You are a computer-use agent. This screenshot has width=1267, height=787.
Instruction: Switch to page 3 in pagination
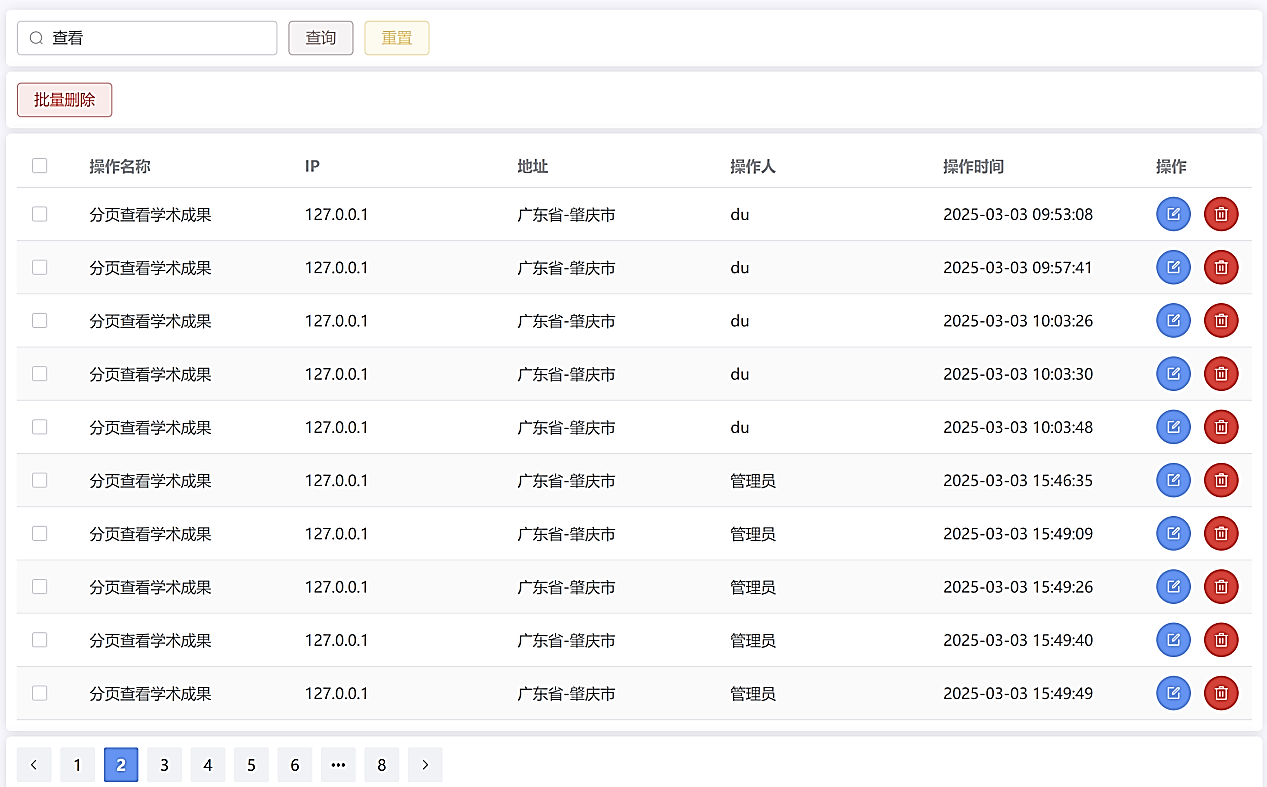164,765
